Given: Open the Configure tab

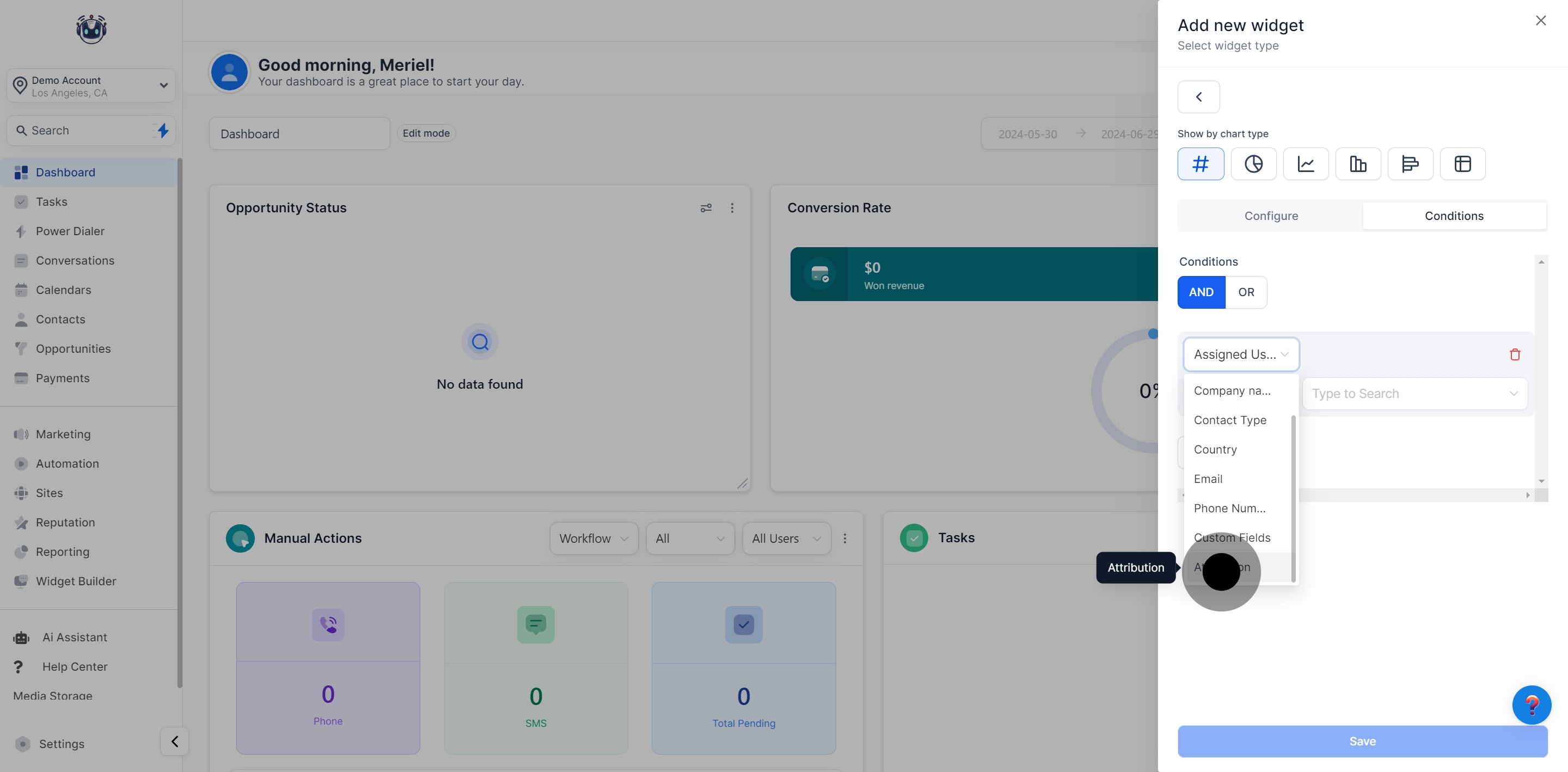Looking at the screenshot, I should (1271, 216).
